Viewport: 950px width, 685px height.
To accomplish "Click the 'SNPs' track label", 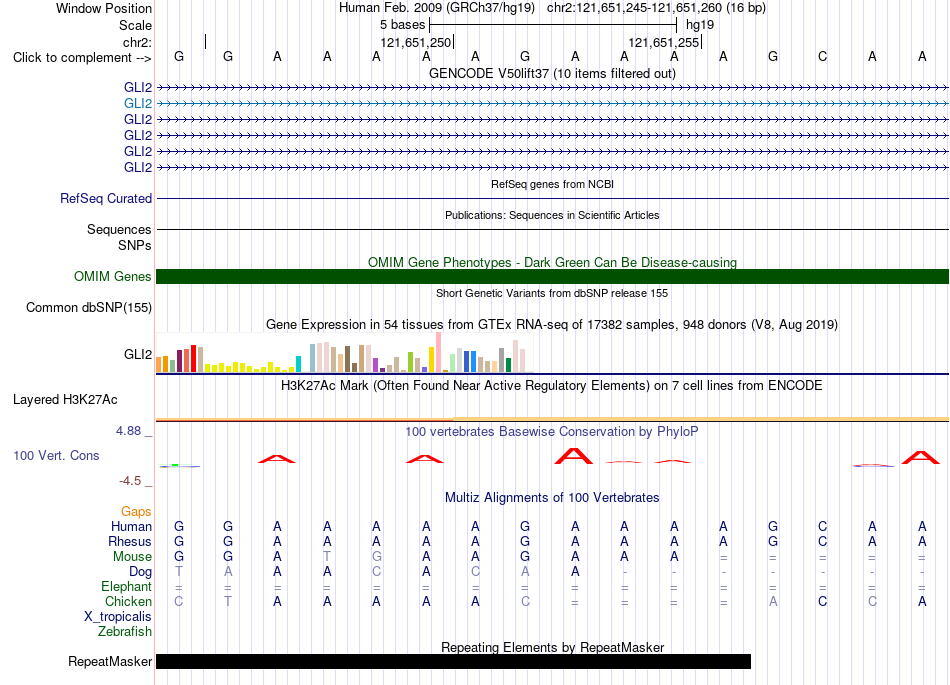I will (x=135, y=245).
